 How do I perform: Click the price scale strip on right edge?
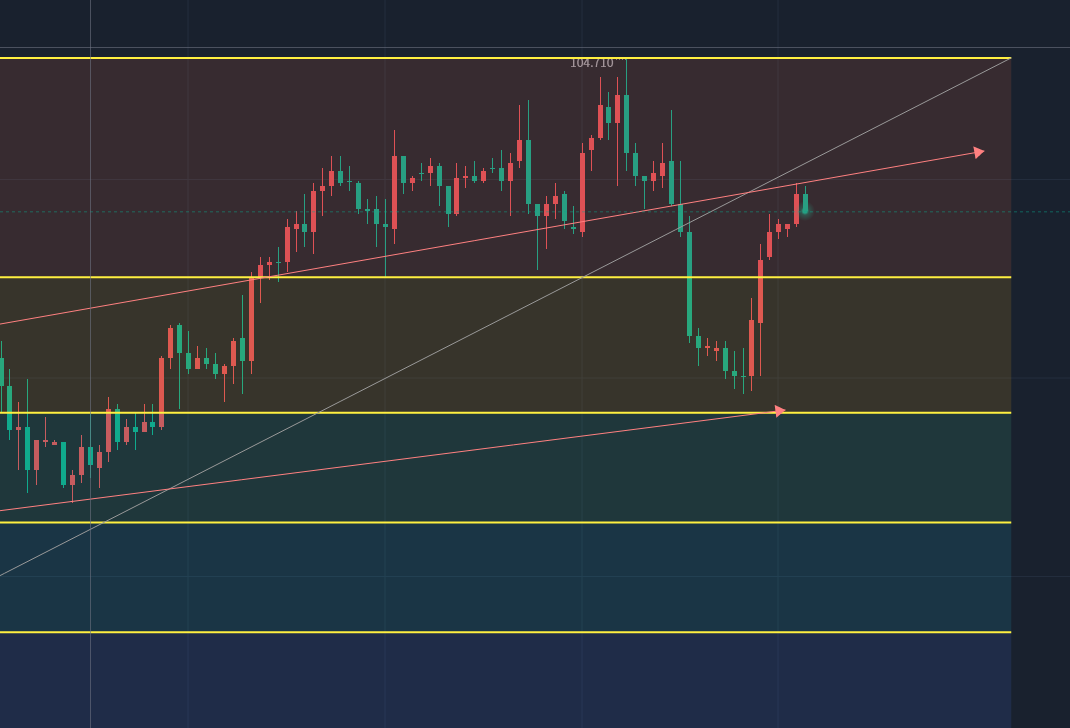coord(1040,400)
